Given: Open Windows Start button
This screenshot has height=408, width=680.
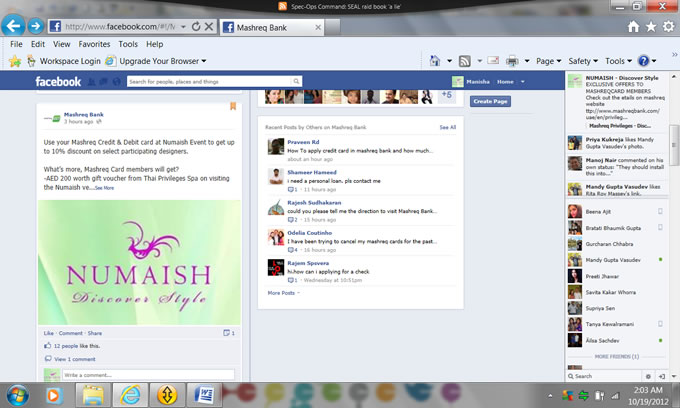Looking at the screenshot, I should [18, 395].
